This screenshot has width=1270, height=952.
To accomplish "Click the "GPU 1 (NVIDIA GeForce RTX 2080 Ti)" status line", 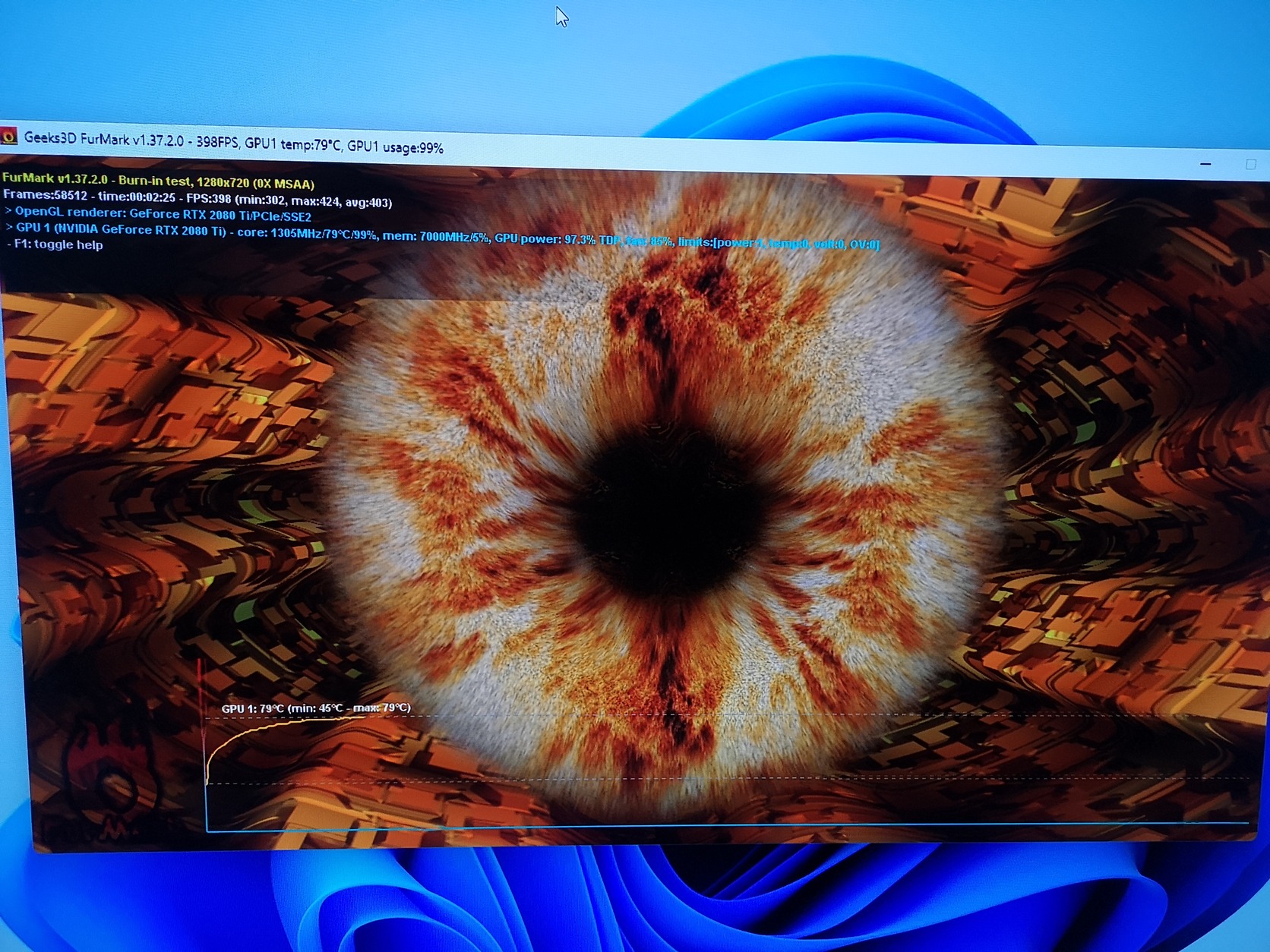I will click(x=442, y=235).
